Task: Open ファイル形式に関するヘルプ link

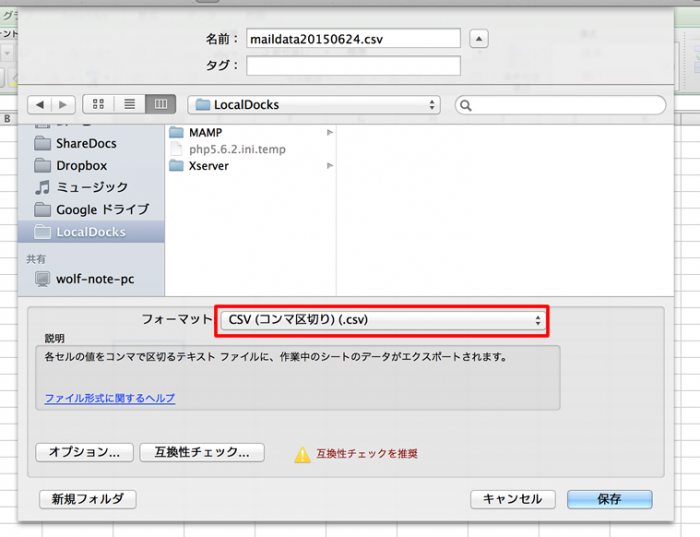Action: click(x=110, y=398)
